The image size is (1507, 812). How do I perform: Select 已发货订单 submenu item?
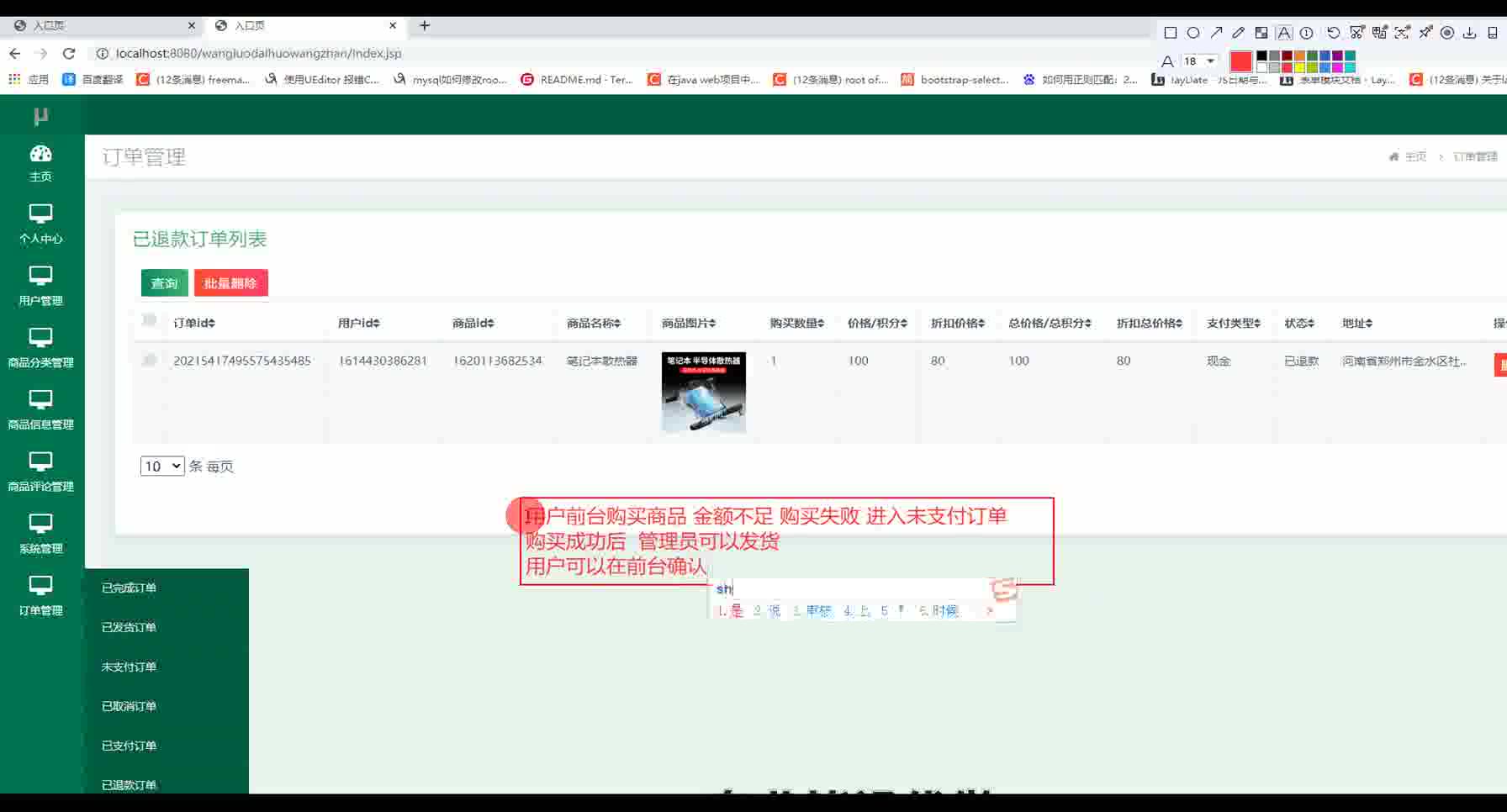[x=129, y=627]
